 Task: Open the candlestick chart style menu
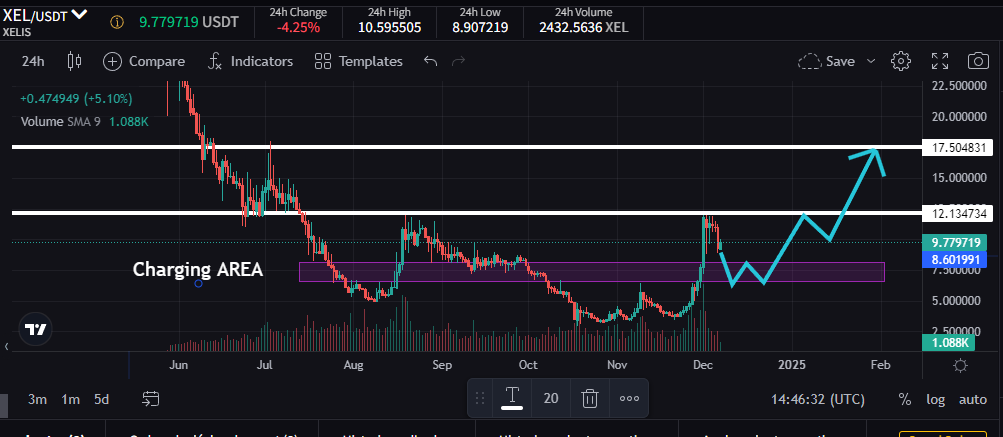point(74,61)
